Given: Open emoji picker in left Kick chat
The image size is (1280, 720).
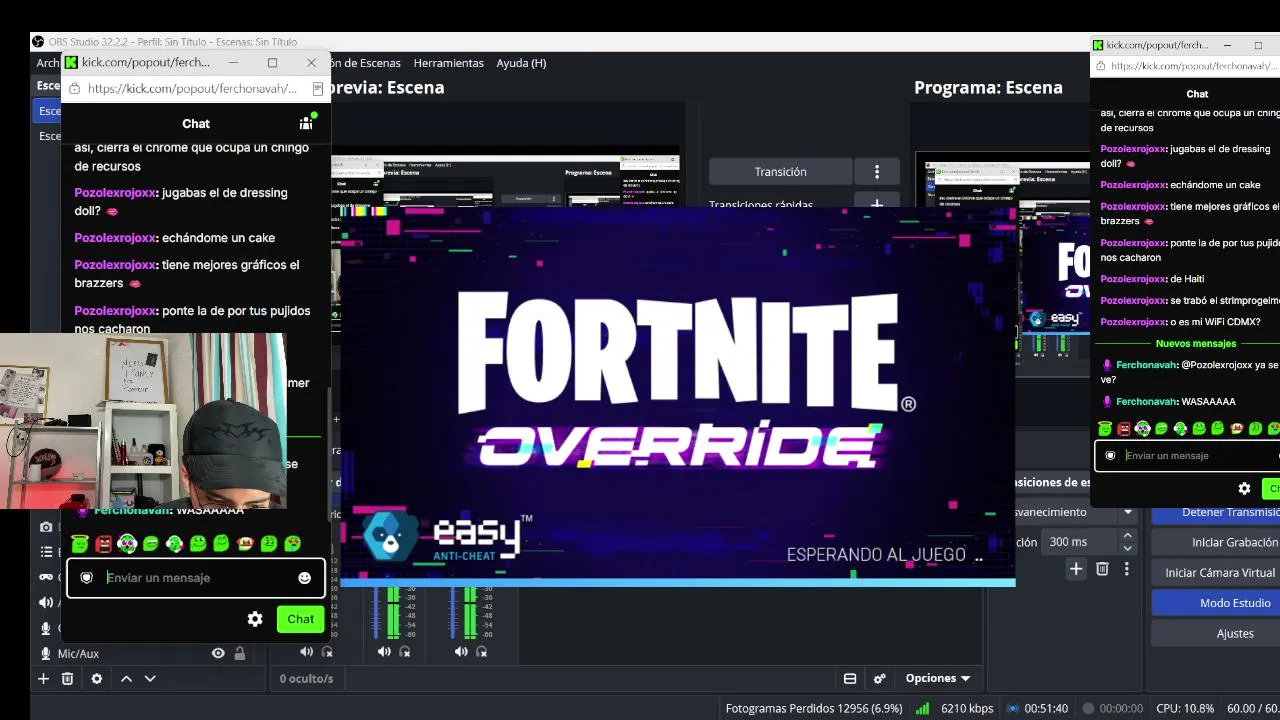Looking at the screenshot, I should click(x=304, y=578).
